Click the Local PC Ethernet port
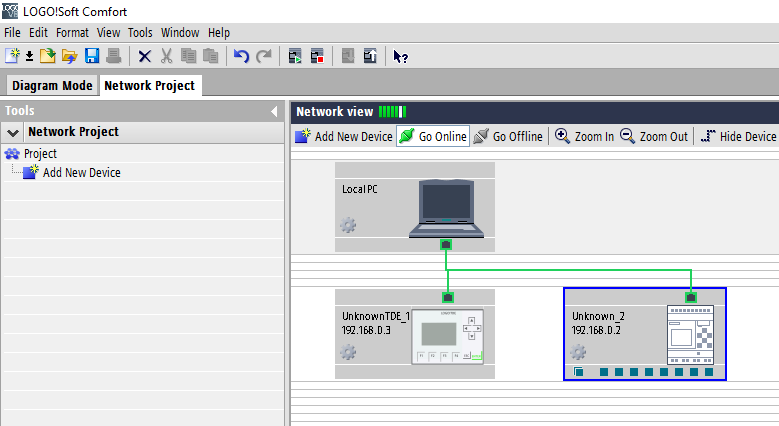Viewport: 779px width, 426px height. pyautogui.click(x=446, y=245)
